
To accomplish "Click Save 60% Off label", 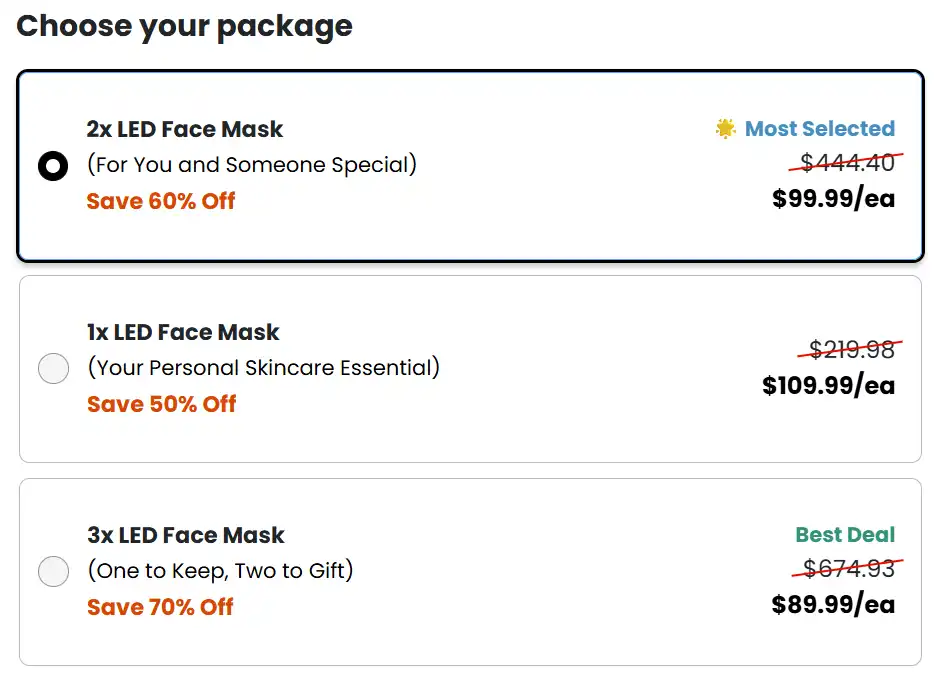I will (x=161, y=201).
